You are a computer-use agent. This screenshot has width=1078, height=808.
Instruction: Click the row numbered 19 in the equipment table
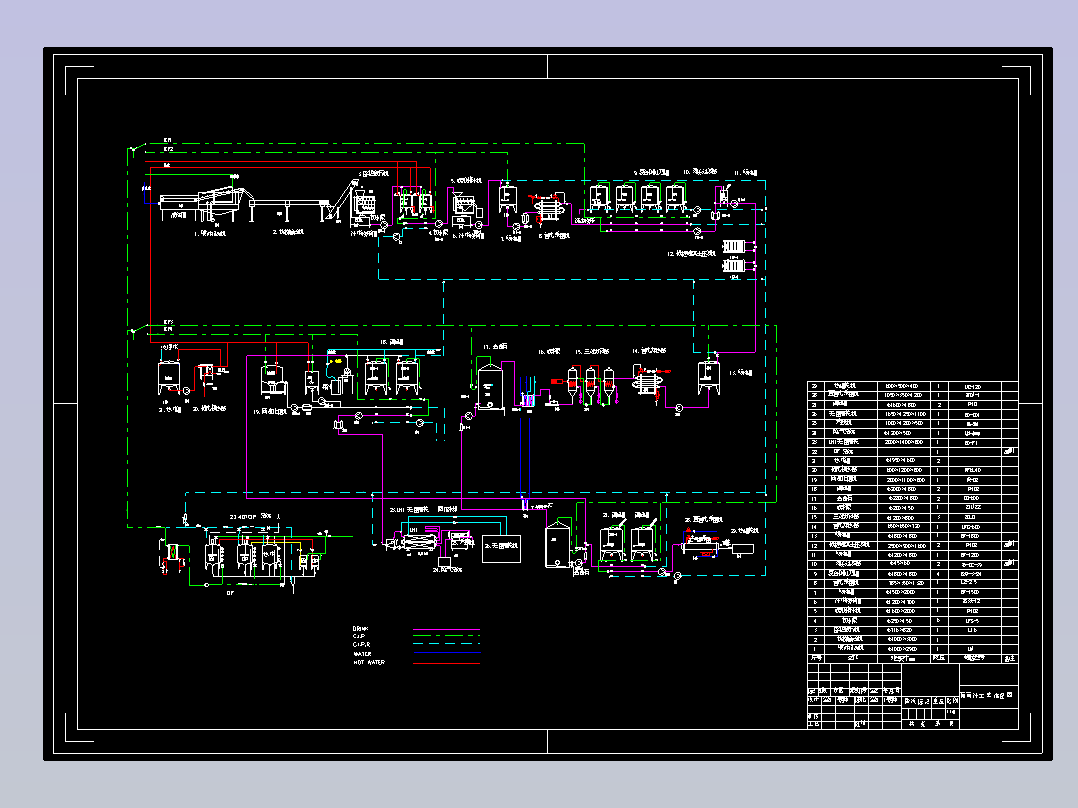point(912,479)
